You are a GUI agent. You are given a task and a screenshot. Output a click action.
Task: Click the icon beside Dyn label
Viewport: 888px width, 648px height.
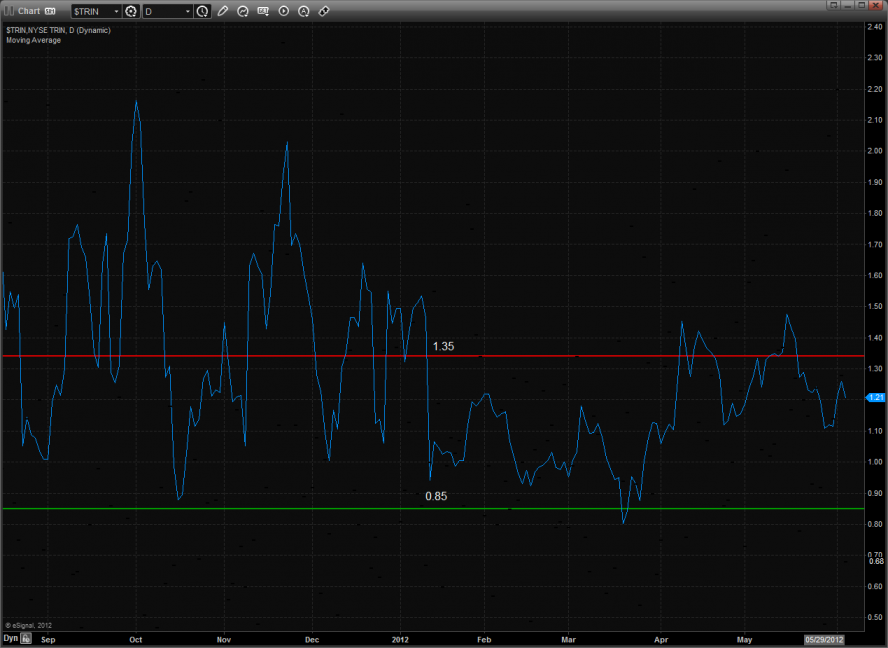tap(27, 637)
